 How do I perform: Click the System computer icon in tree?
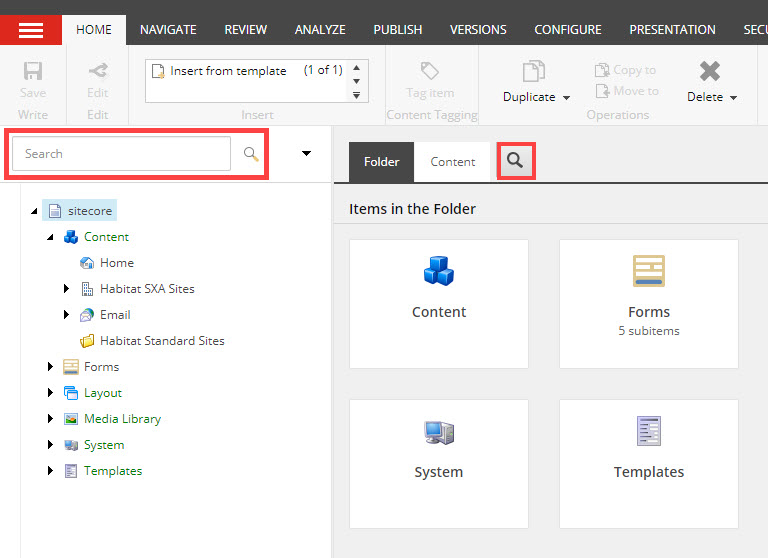click(x=71, y=445)
